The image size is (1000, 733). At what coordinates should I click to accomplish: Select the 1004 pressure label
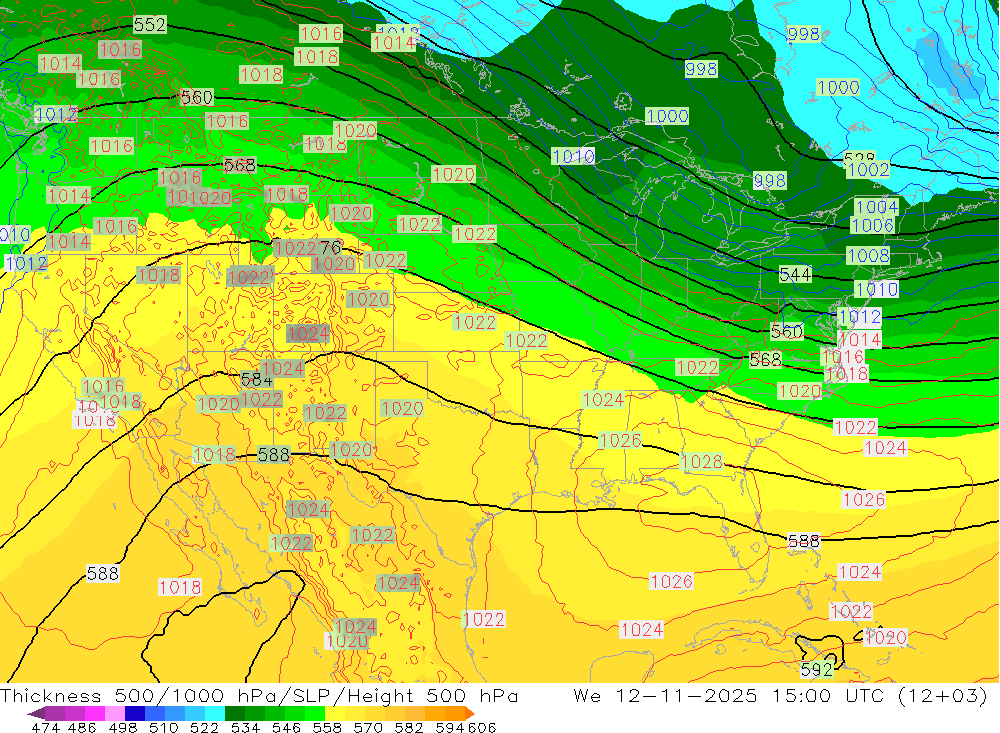(x=877, y=207)
